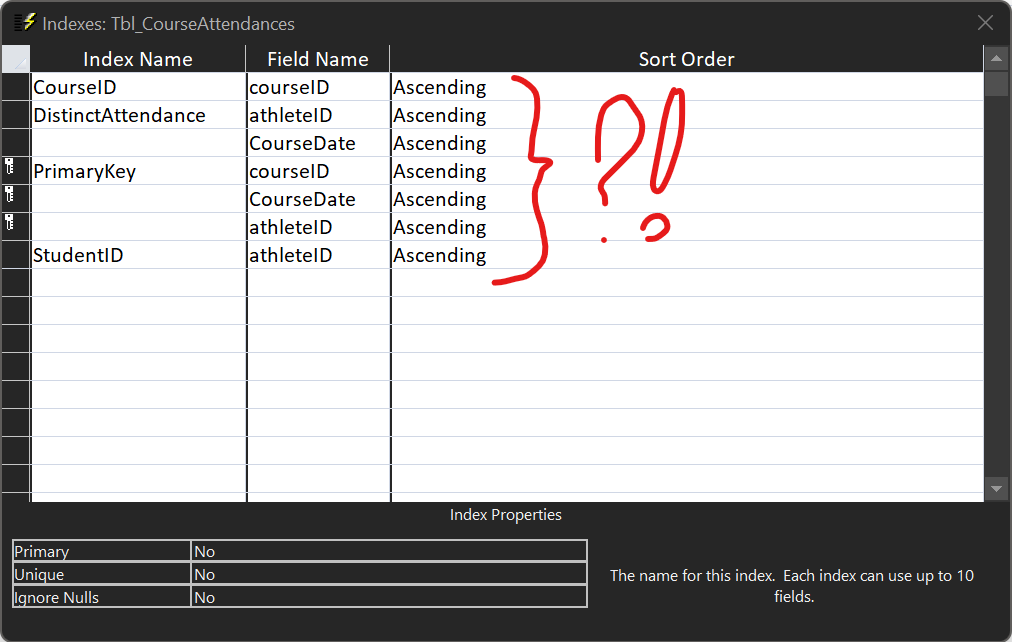Click the Sort Order column header

686,59
